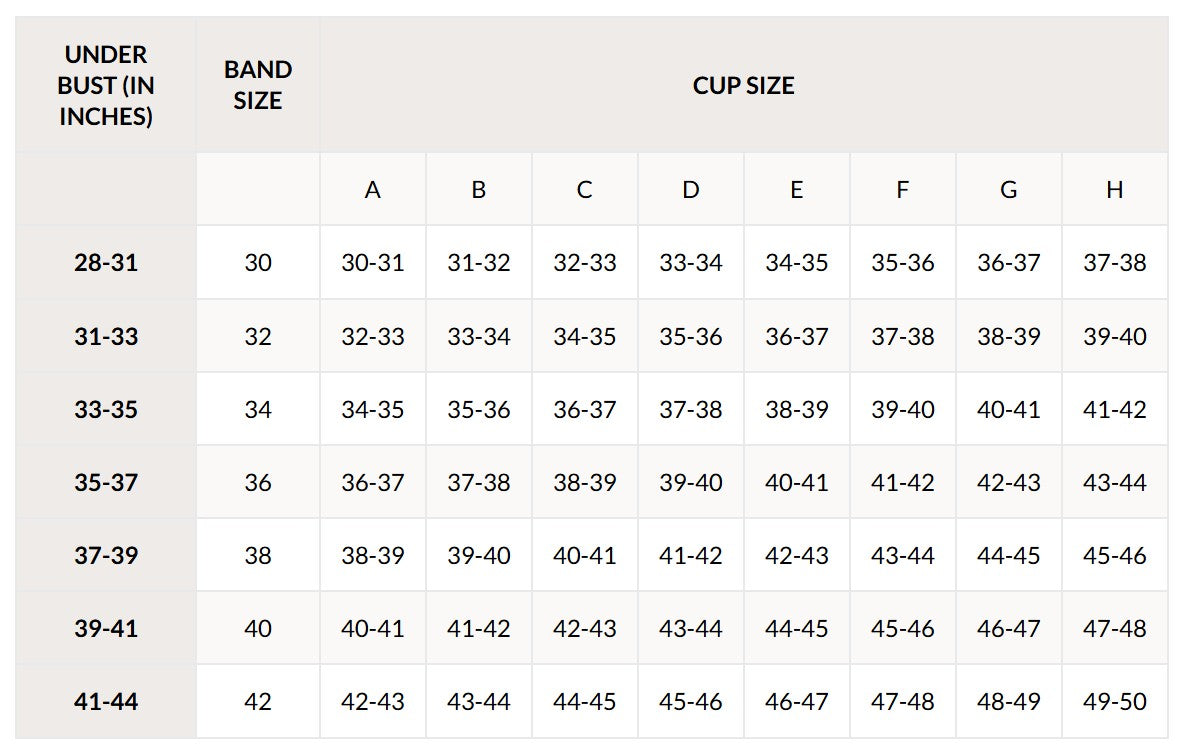The width and height of the screenshot is (1185, 750).
Task: Select the 40-41 cell in the band 36 row
Action: coord(797,482)
